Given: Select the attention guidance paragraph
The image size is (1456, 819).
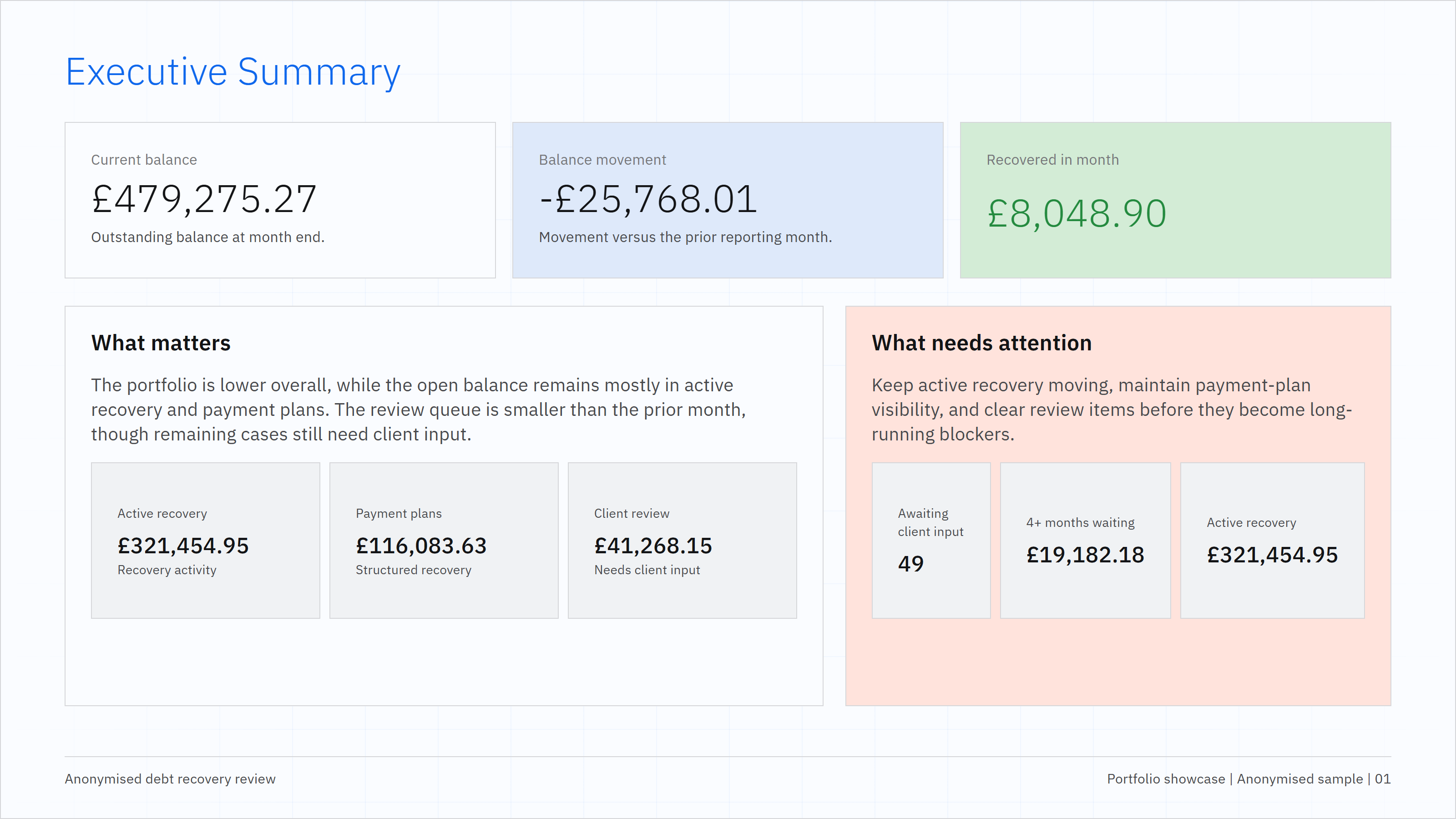Looking at the screenshot, I should pyautogui.click(x=1112, y=410).
